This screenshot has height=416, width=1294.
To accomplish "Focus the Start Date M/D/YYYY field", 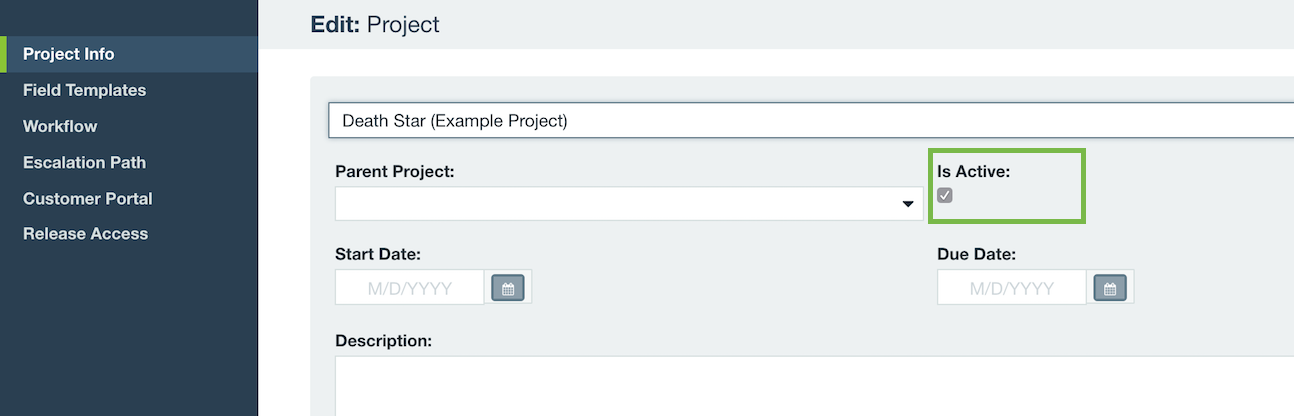I will 410,288.
